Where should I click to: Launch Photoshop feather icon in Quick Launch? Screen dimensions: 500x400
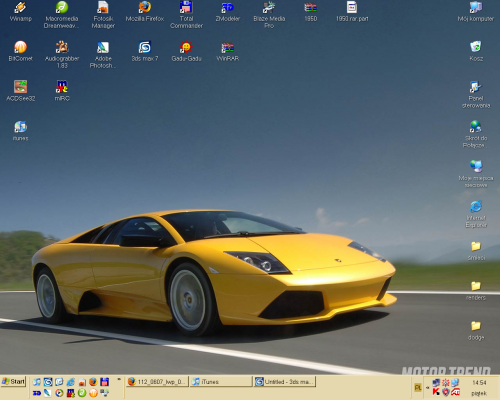(x=48, y=393)
